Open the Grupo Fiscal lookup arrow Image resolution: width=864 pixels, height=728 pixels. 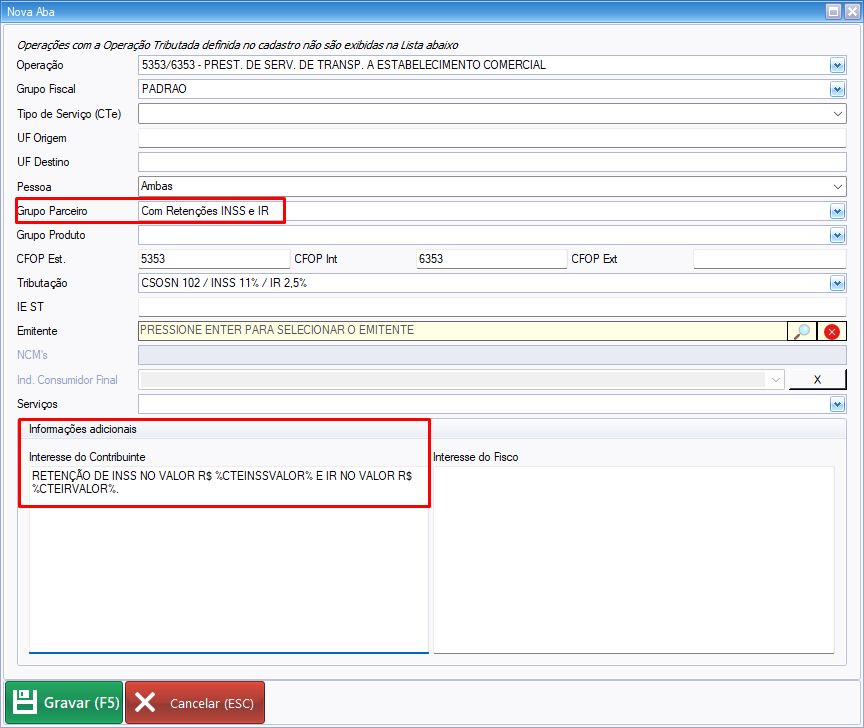[837, 90]
